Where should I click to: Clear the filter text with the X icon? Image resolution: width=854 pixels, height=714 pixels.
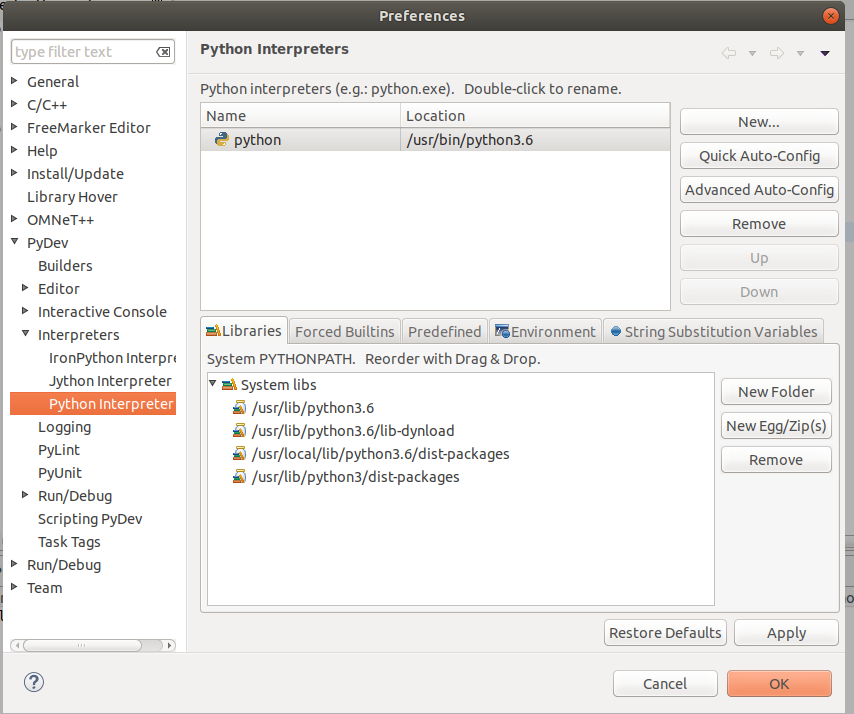[163, 52]
